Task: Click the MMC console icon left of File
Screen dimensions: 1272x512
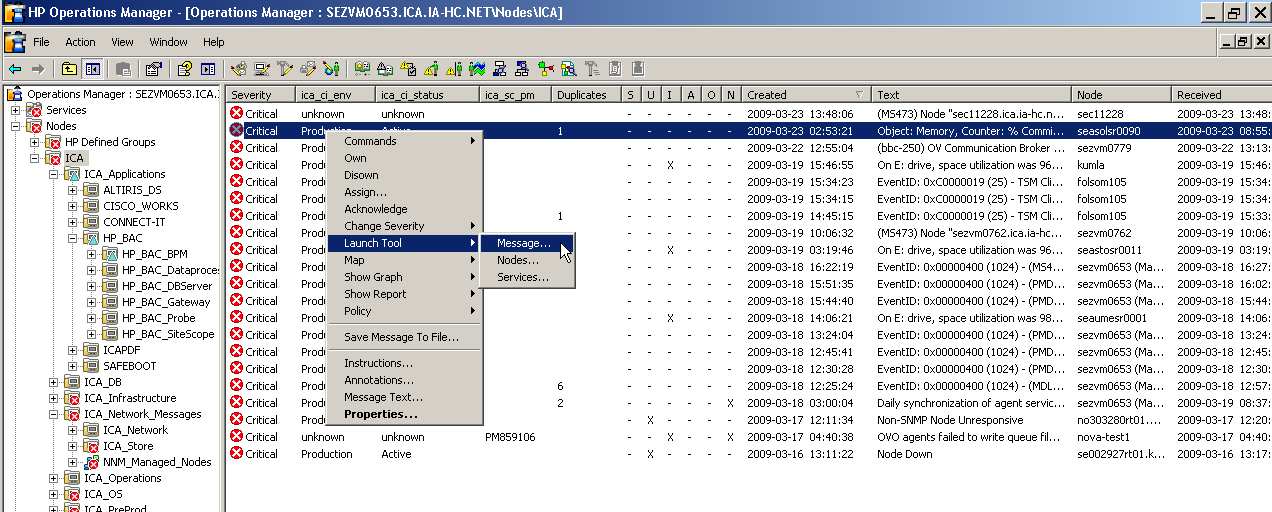Action: point(15,42)
